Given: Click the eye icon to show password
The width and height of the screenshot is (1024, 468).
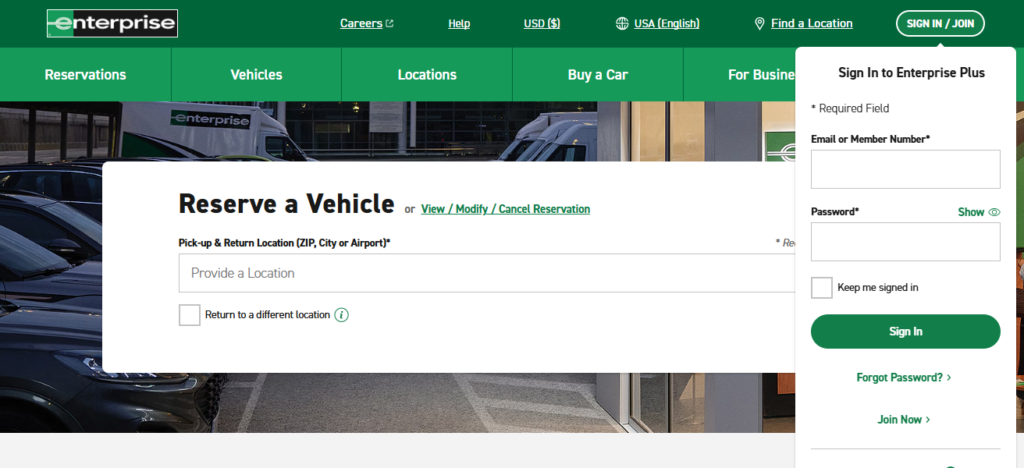Looking at the screenshot, I should (x=994, y=212).
